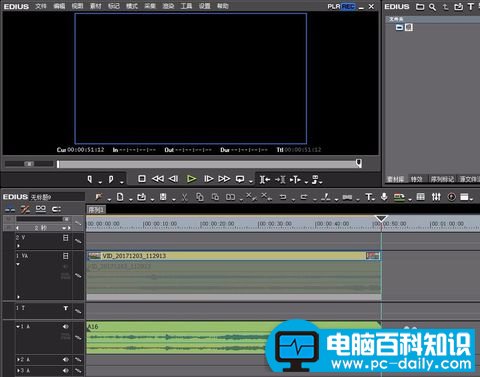The image size is (480, 377).
Task: Click the Redo icon
Action: click(304, 197)
